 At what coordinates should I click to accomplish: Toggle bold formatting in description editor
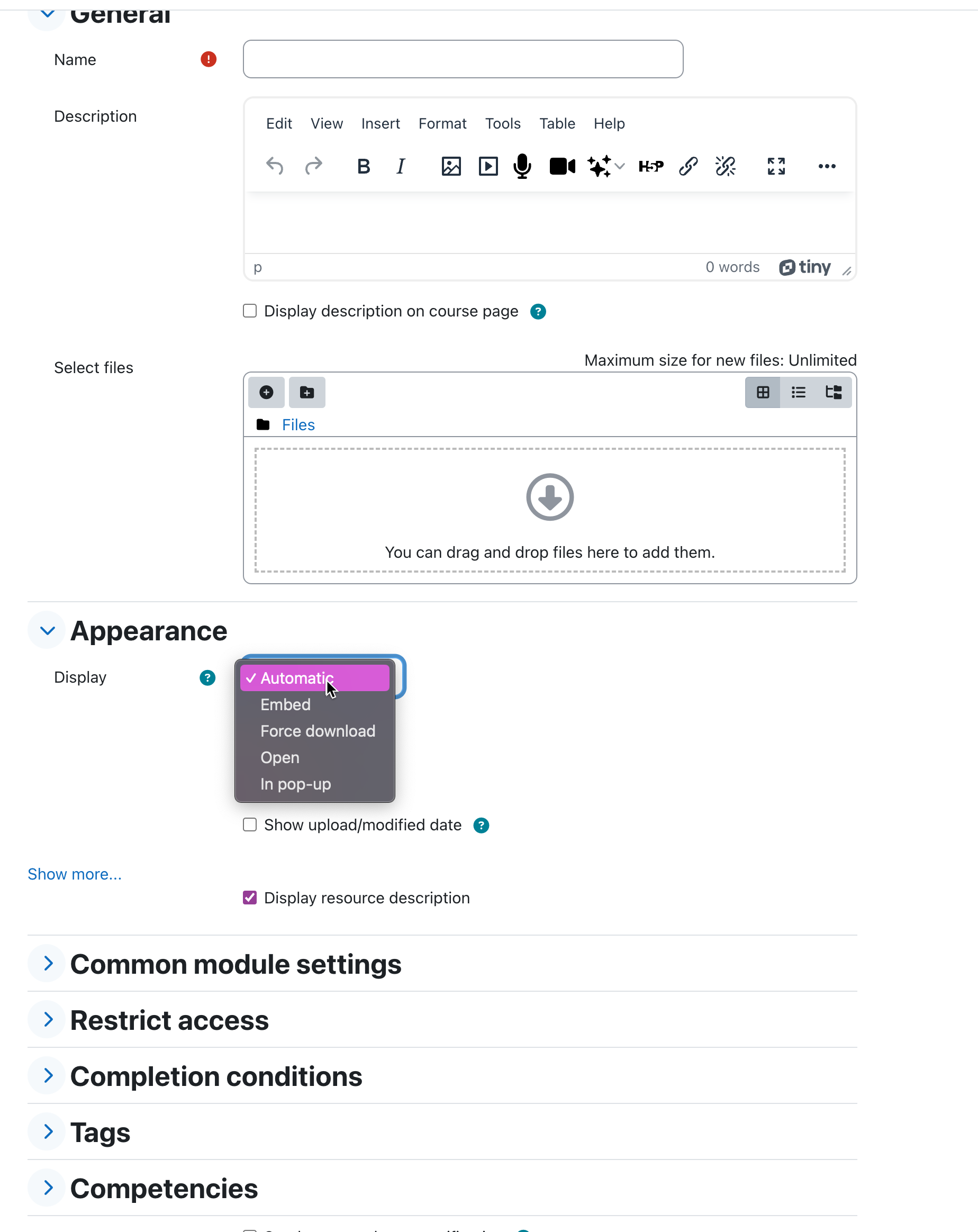coord(364,166)
